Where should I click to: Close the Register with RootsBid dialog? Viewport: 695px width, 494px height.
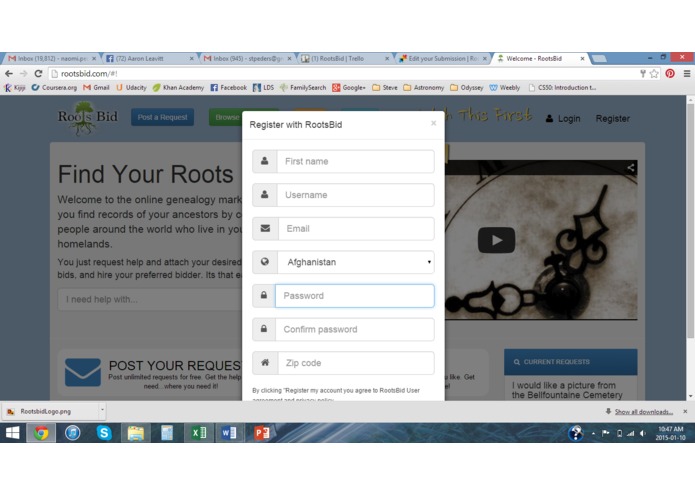coord(433,123)
